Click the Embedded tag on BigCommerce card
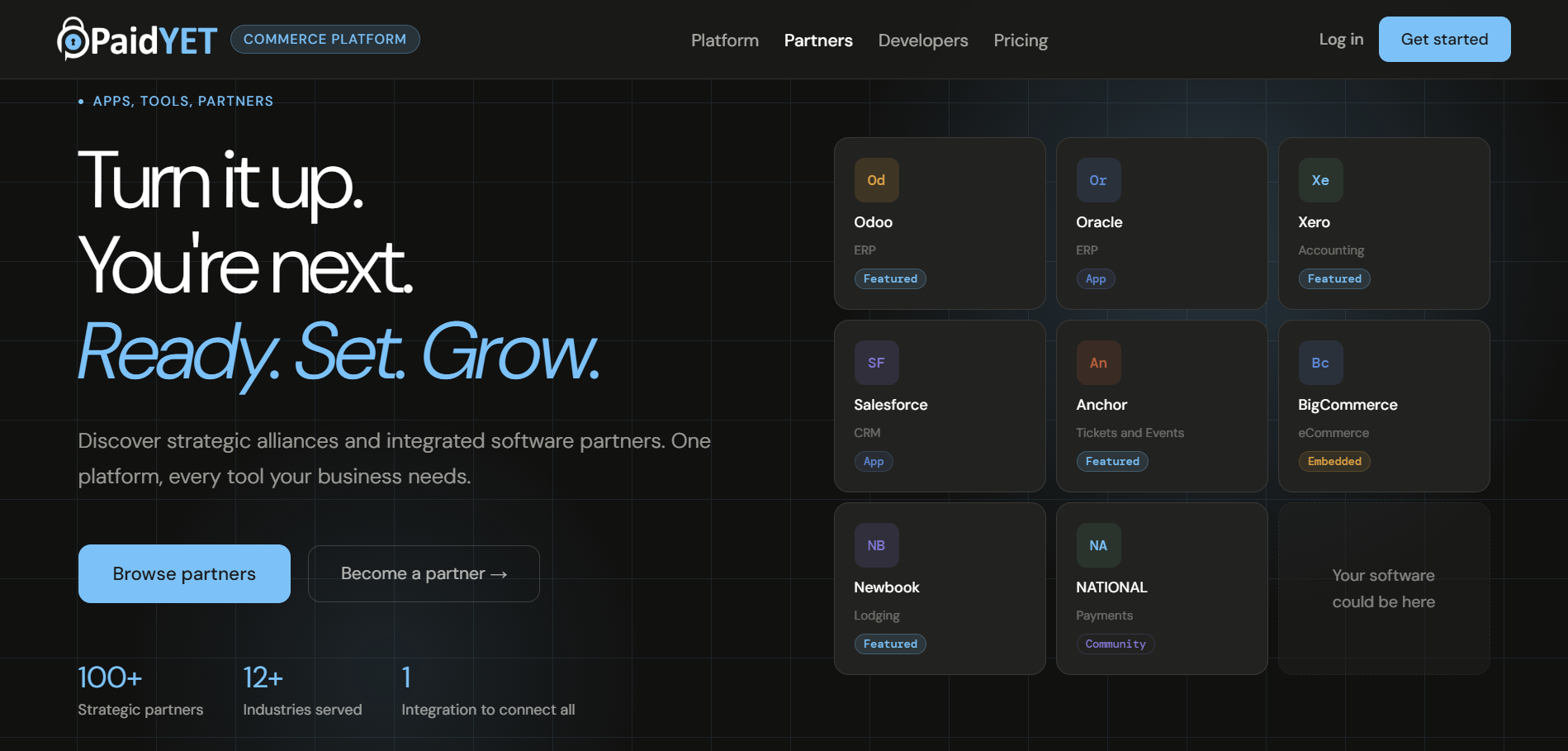Screen dimensions: 1568x751 (x=1334, y=461)
